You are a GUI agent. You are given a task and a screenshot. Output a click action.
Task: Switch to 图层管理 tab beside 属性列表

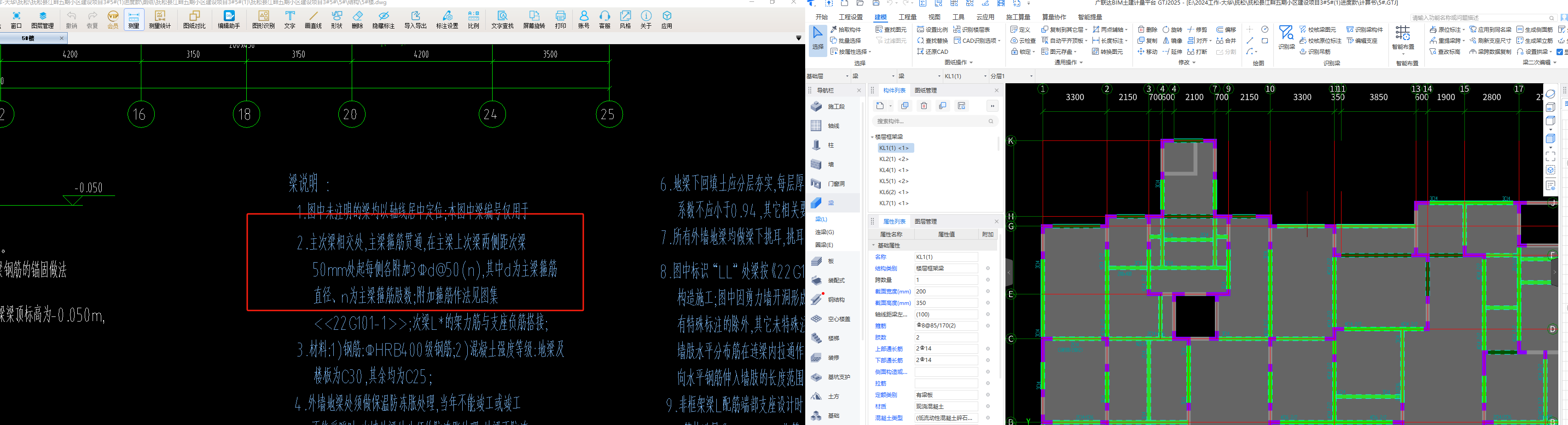[925, 221]
